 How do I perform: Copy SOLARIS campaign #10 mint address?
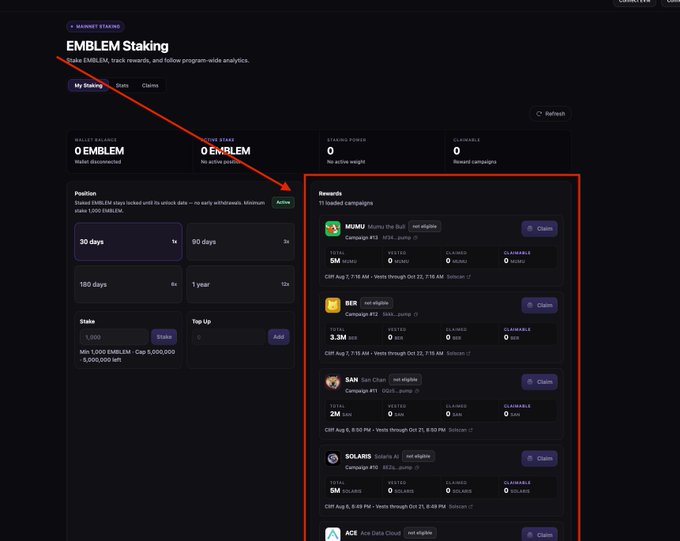point(417,468)
